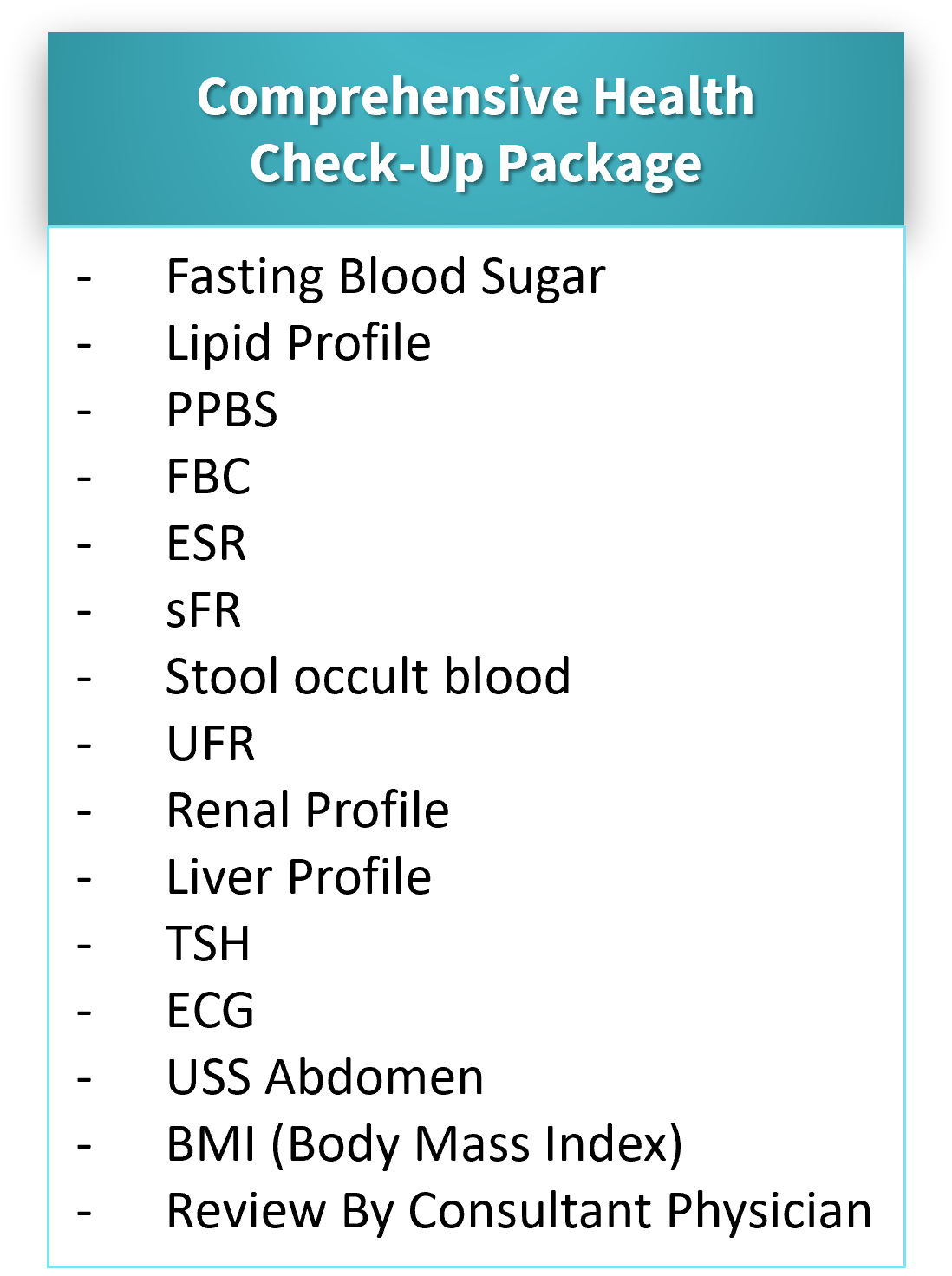This screenshot has height=1276, width=952.
Task: Click the dash bullet before Renal Profile
Action: [x=84, y=812]
